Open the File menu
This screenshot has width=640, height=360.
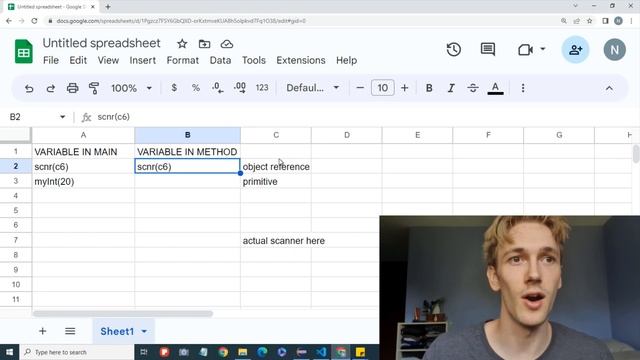(x=51, y=60)
